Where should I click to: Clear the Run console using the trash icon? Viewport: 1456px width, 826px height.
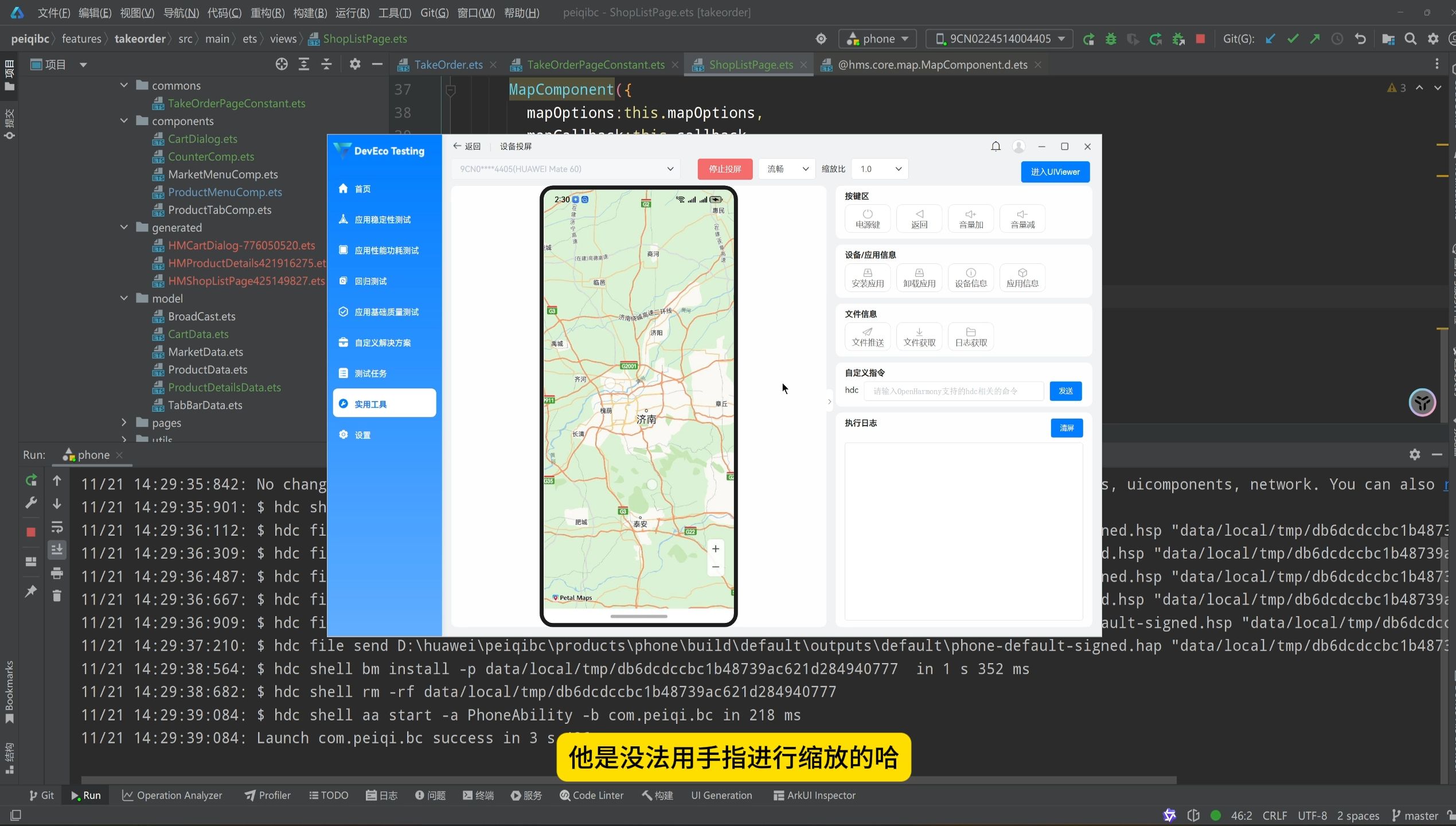[x=57, y=597]
